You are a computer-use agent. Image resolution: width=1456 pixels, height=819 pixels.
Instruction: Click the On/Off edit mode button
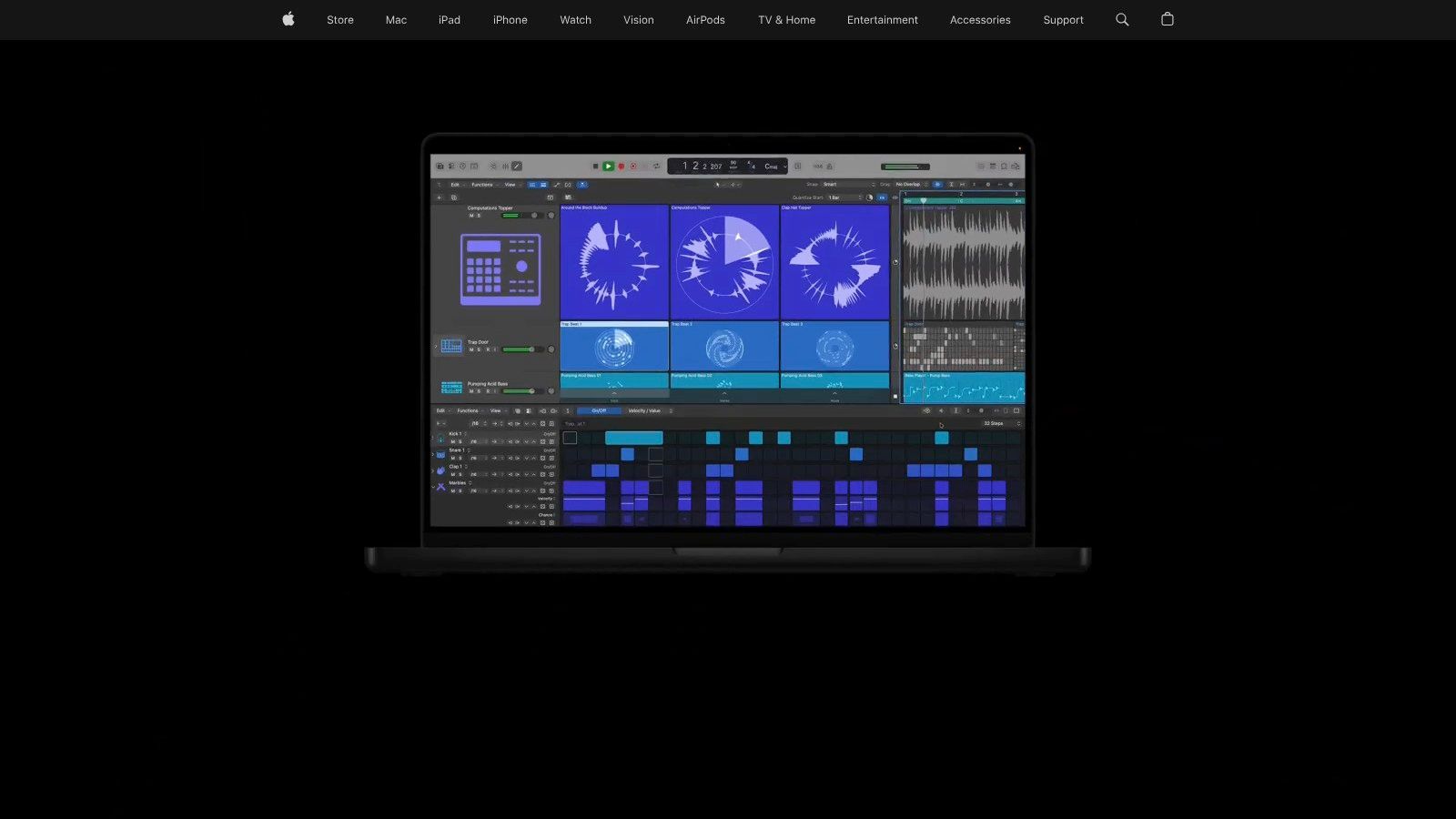(x=599, y=410)
